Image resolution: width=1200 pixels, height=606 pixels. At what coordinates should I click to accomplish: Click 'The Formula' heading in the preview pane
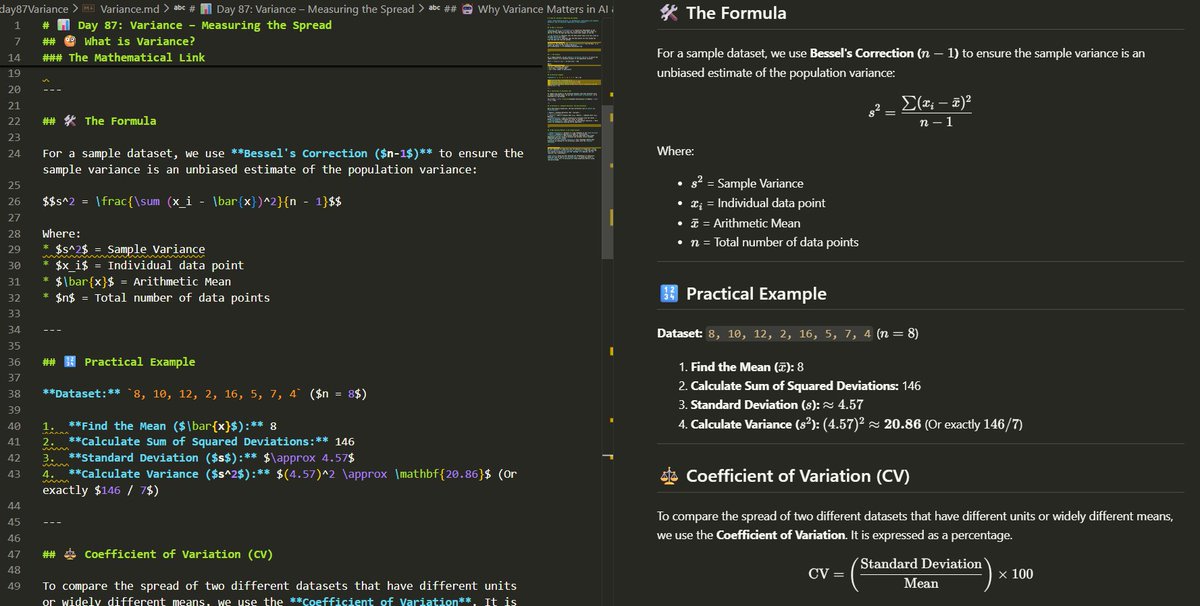coord(736,13)
